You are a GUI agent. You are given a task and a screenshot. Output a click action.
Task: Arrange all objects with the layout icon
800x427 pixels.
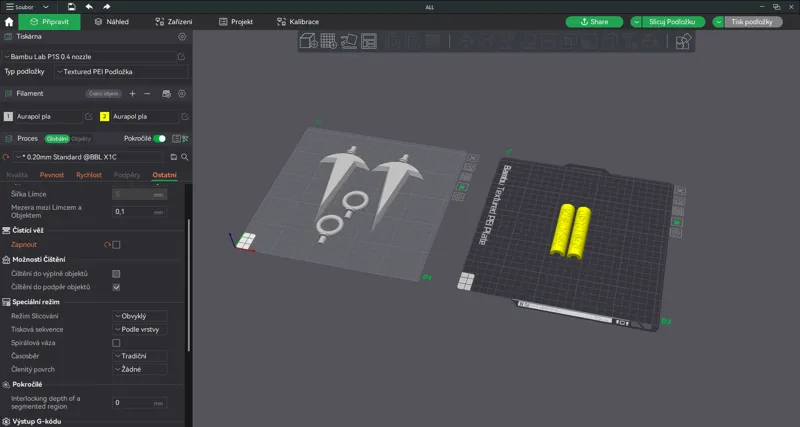tap(368, 41)
